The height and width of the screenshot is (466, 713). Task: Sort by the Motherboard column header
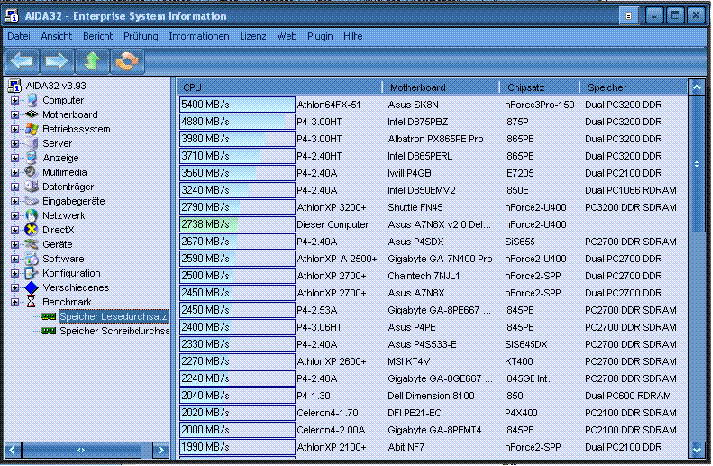click(441, 87)
